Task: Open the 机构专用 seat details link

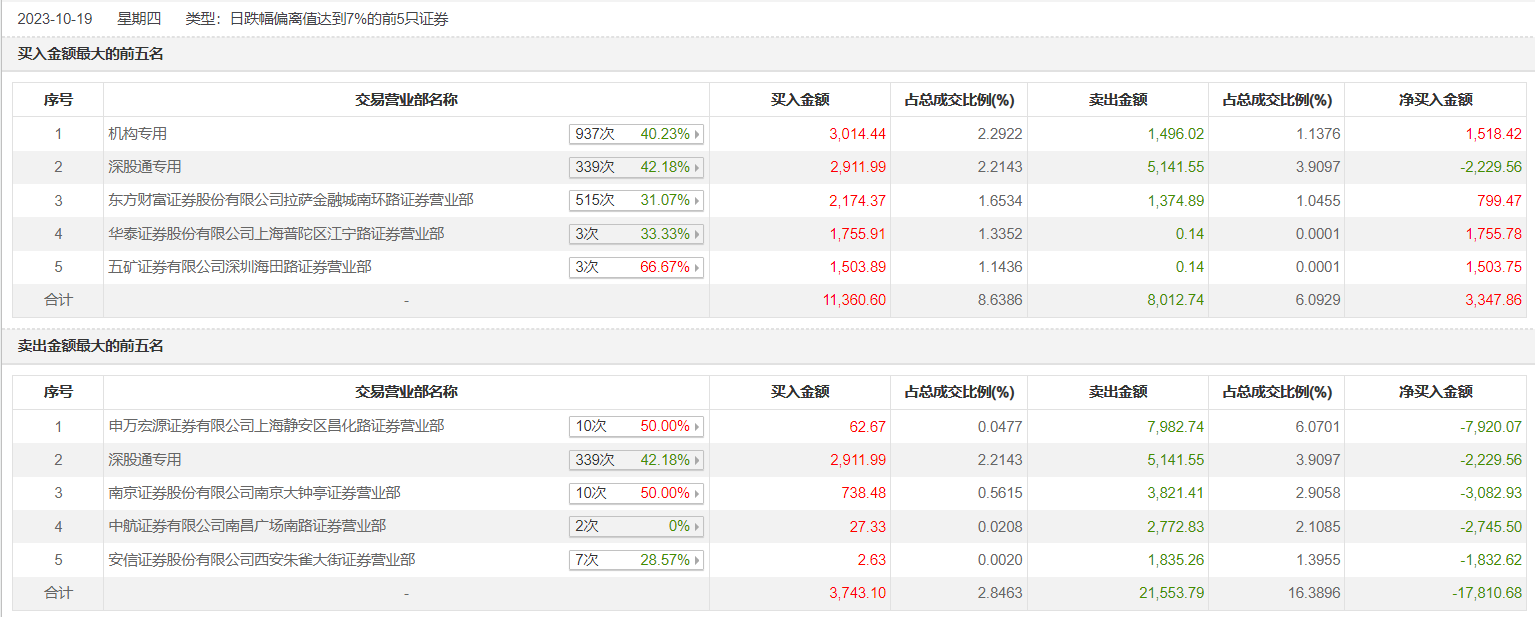Action: pos(138,134)
